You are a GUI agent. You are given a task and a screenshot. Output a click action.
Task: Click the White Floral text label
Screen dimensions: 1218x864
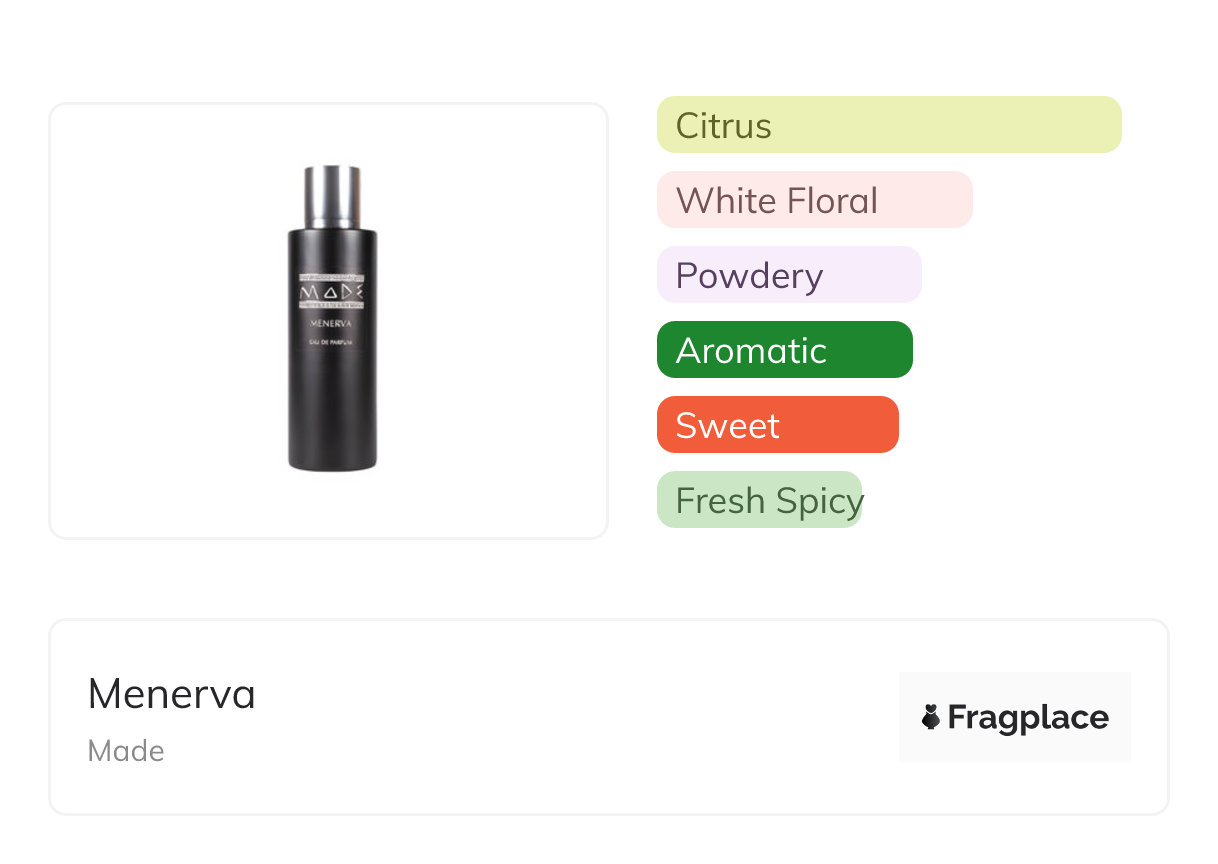click(x=777, y=201)
